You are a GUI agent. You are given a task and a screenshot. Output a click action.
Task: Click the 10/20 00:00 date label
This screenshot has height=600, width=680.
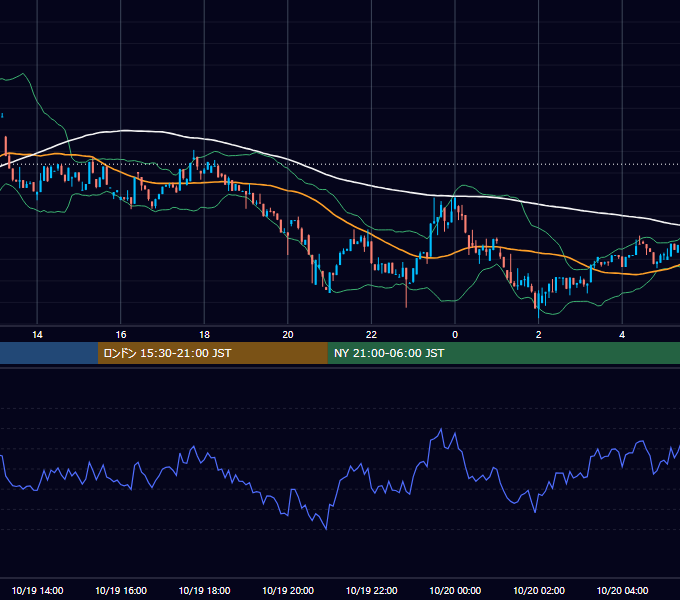pyautogui.click(x=455, y=590)
